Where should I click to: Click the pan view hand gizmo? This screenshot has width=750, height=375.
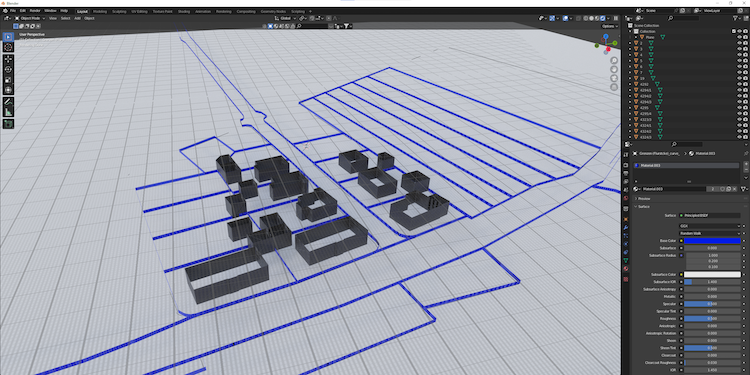click(614, 69)
